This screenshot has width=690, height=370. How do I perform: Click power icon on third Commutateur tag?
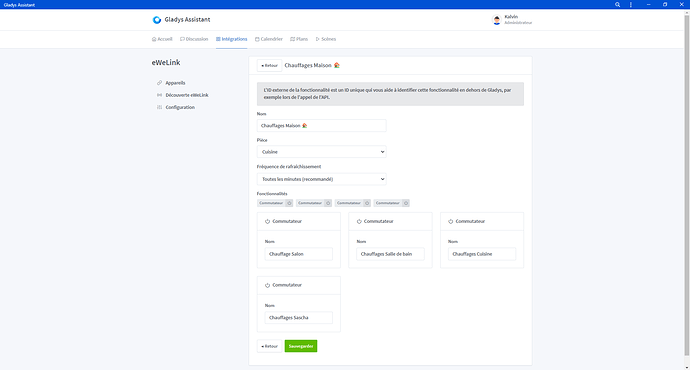click(367, 203)
